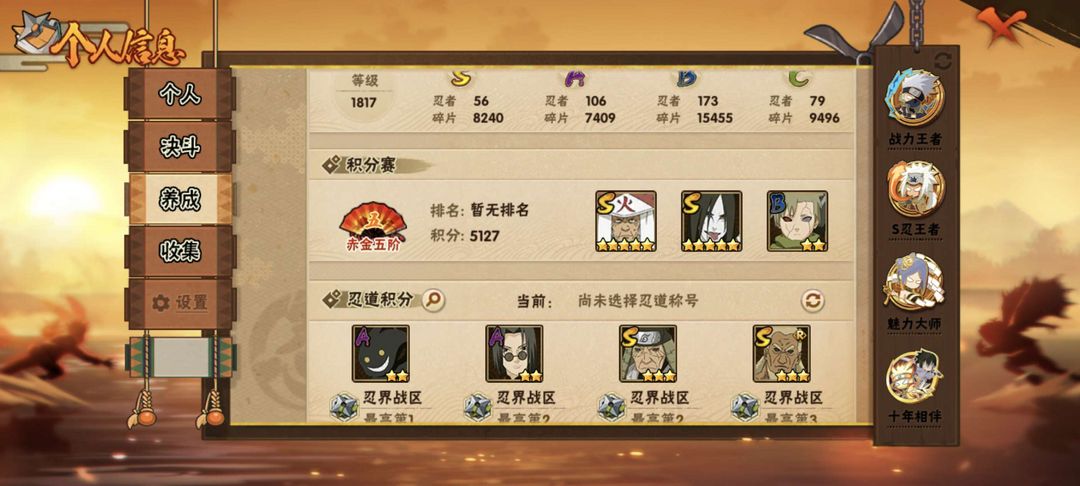This screenshot has width=1080, height=486.
Task: Switch to the 个人 tab
Action: tap(180, 94)
